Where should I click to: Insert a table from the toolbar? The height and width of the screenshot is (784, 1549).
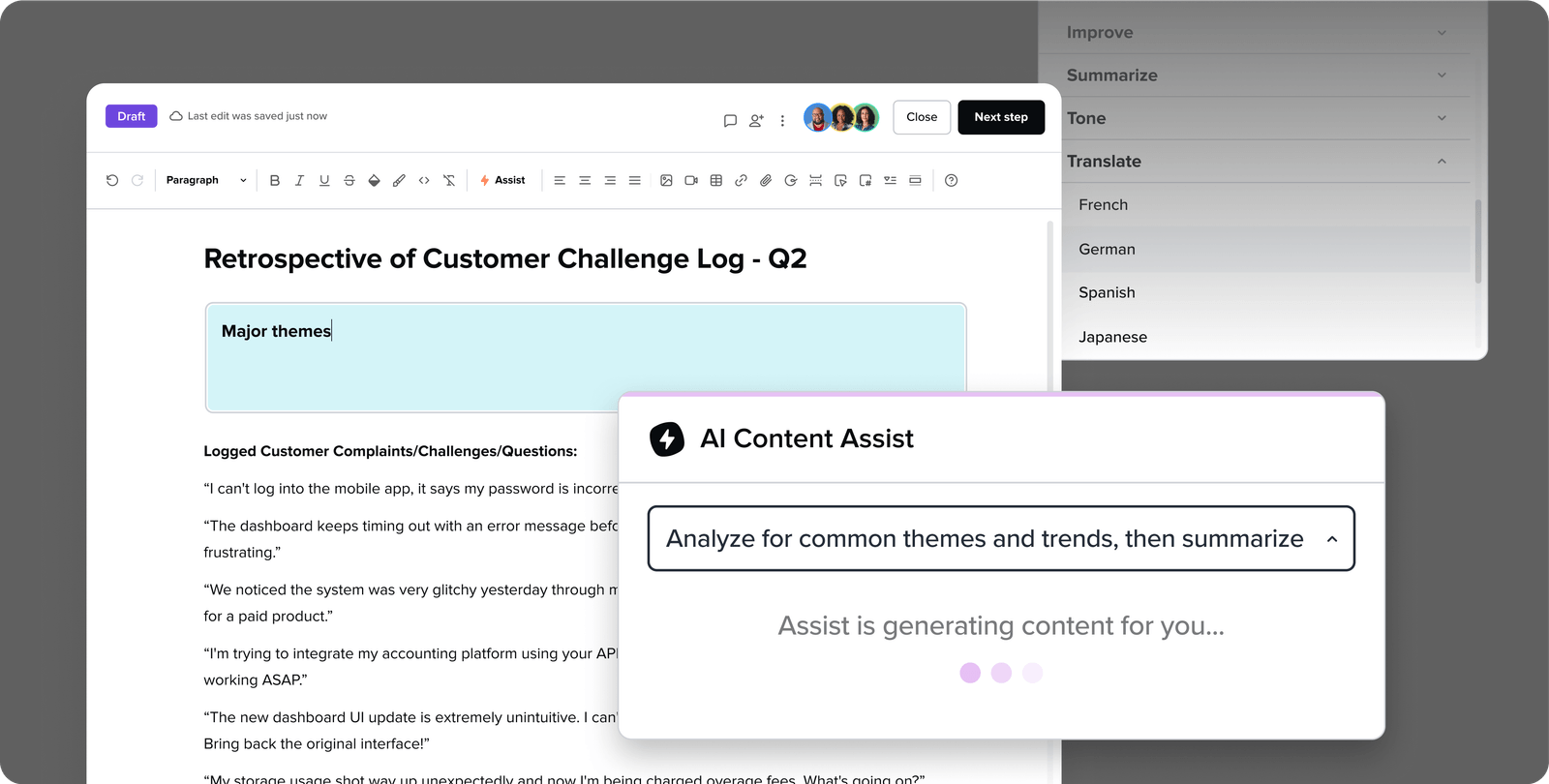point(715,180)
